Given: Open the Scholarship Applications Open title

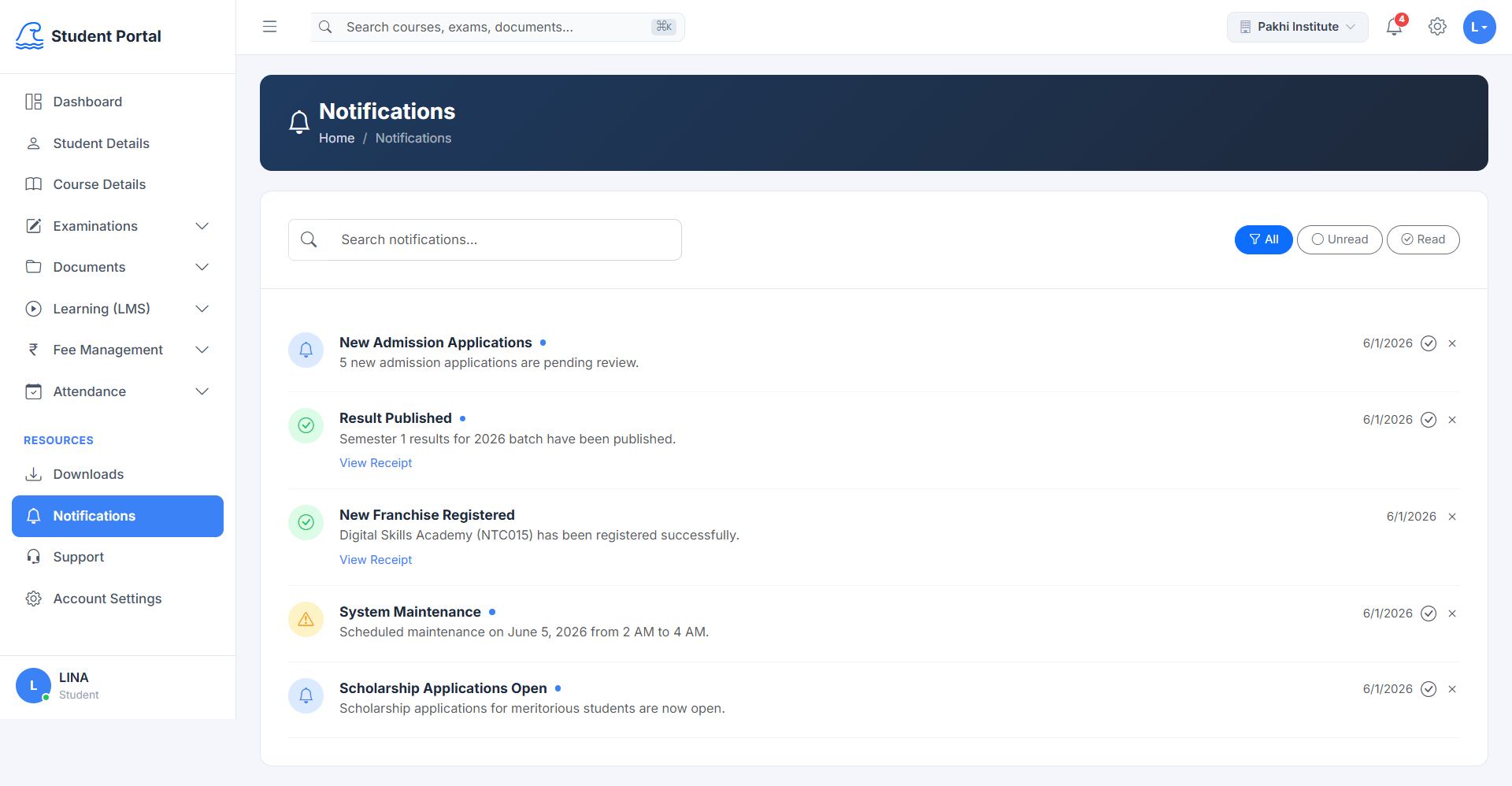Looking at the screenshot, I should (443, 688).
